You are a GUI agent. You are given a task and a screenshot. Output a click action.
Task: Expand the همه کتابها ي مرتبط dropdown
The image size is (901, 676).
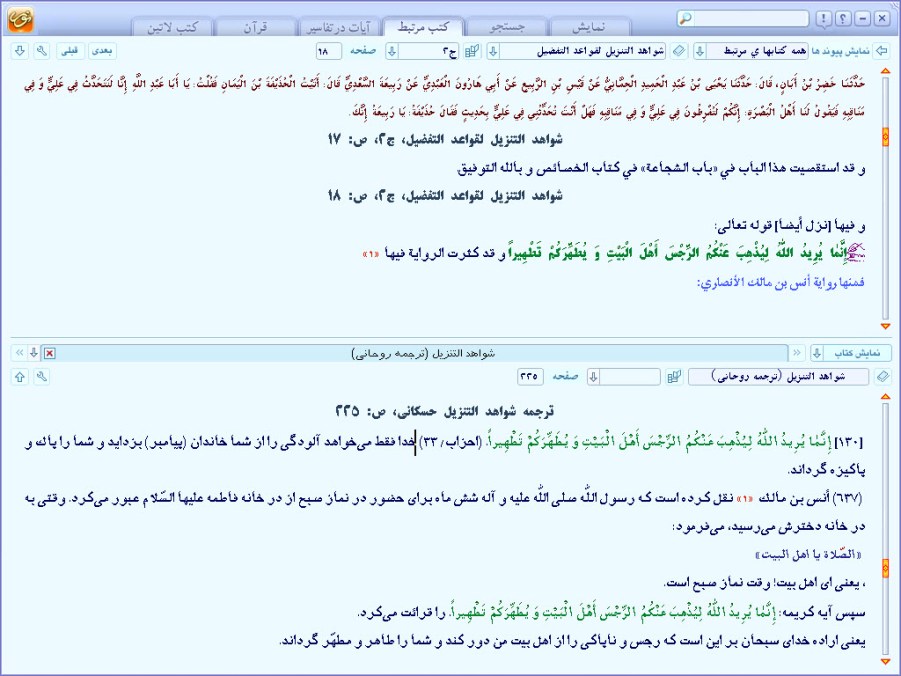(700, 51)
